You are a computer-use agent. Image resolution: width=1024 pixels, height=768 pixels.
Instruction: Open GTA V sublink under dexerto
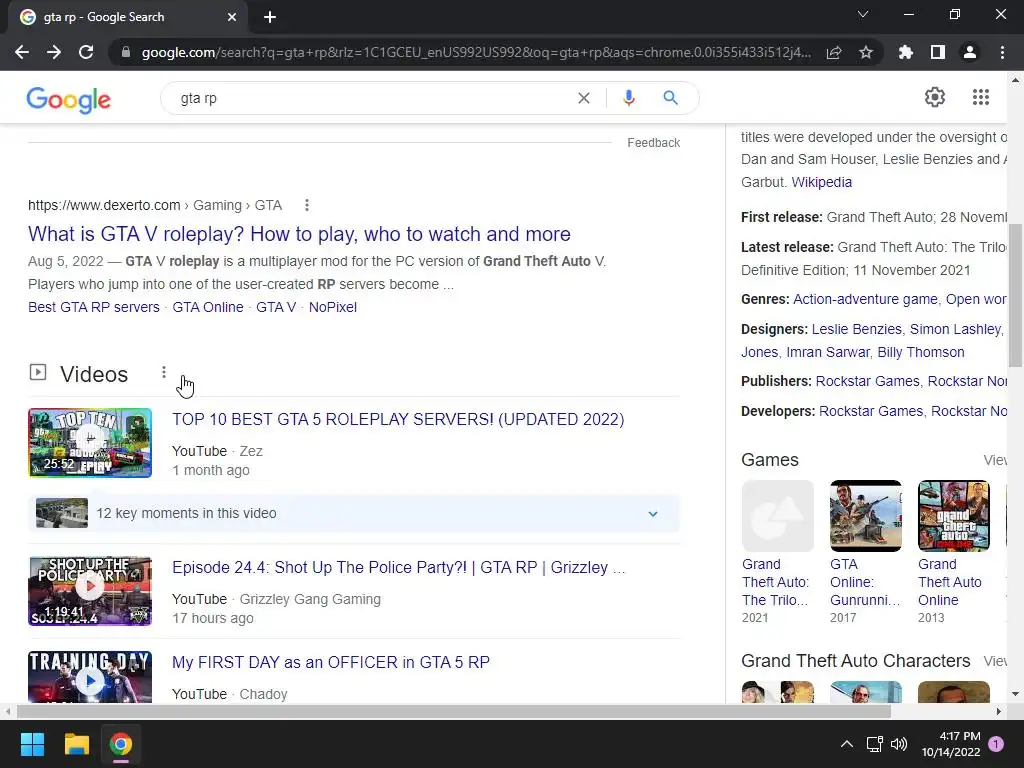pyautogui.click(x=276, y=307)
